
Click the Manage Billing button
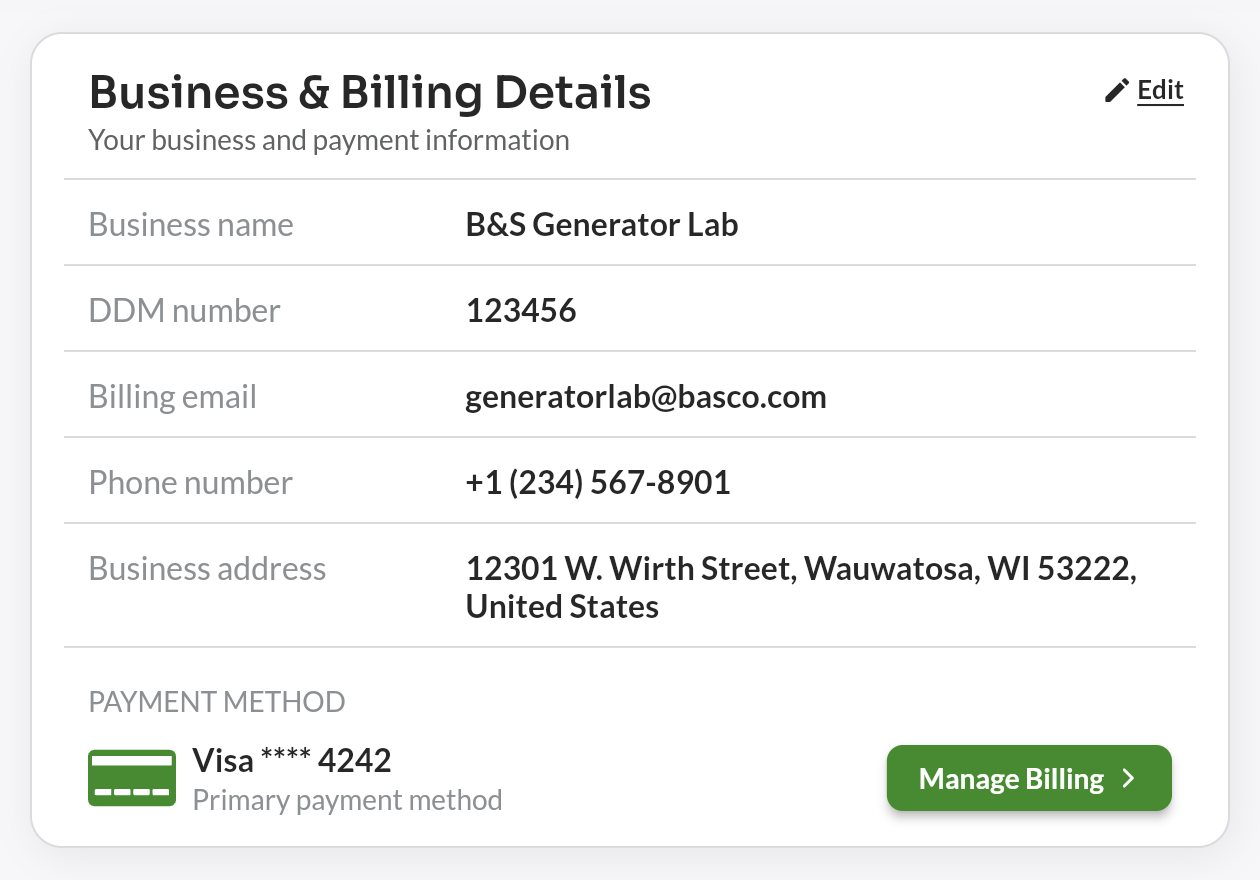pyautogui.click(x=1029, y=778)
